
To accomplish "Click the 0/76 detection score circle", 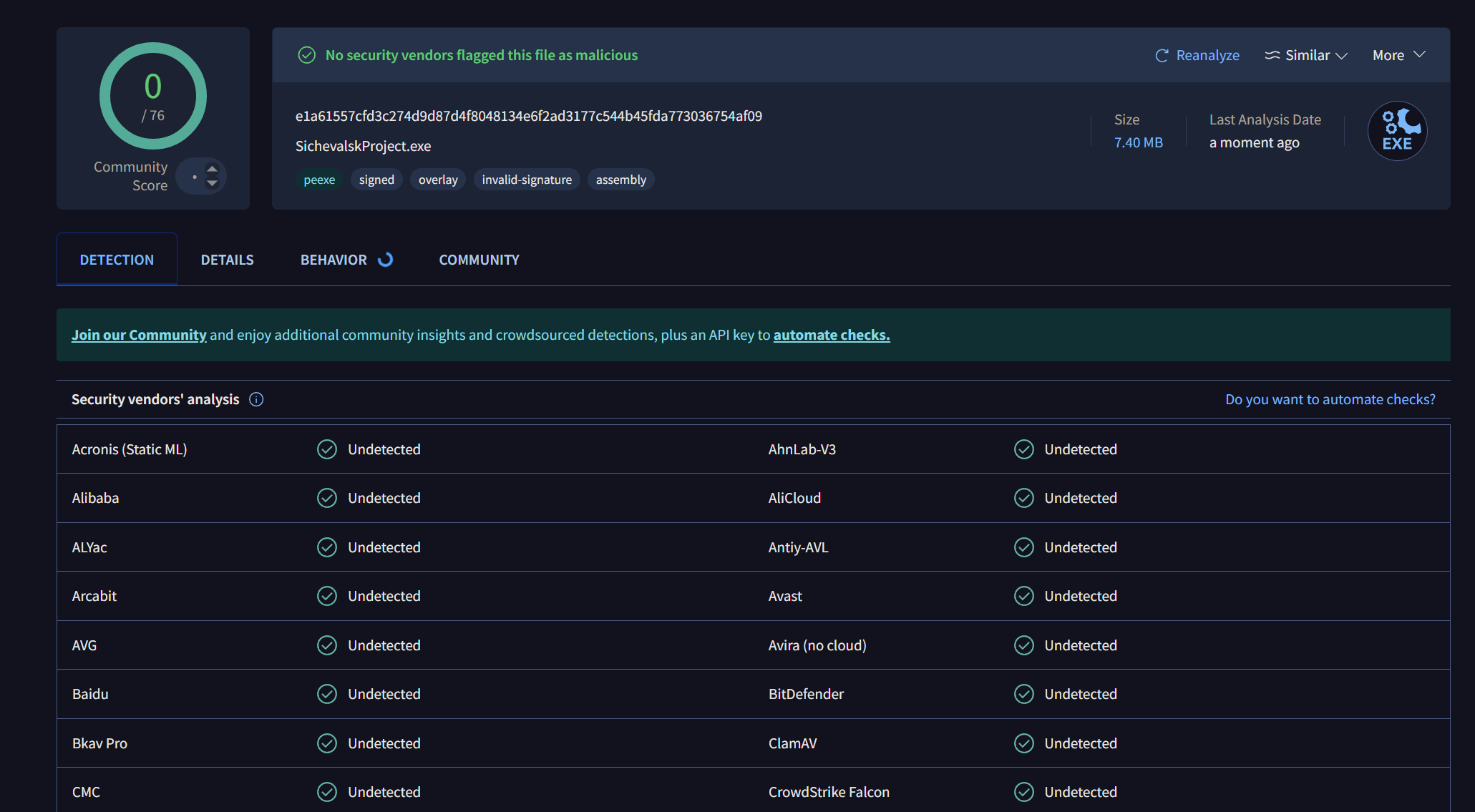I will [153, 96].
